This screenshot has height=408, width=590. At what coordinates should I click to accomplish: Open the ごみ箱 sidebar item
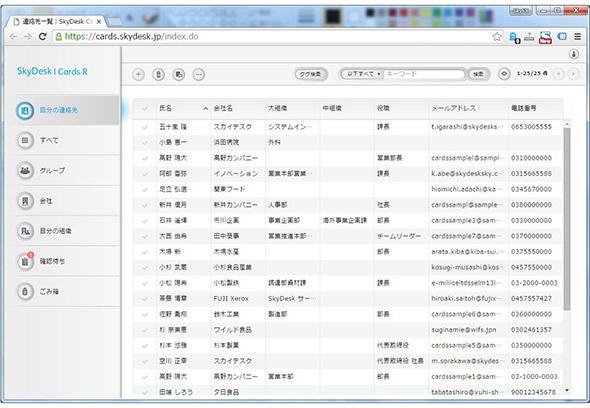coord(67,291)
